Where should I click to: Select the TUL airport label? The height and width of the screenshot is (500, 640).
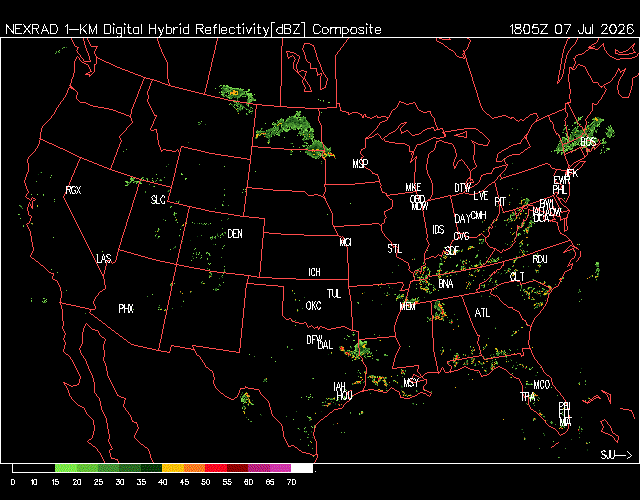(x=334, y=294)
